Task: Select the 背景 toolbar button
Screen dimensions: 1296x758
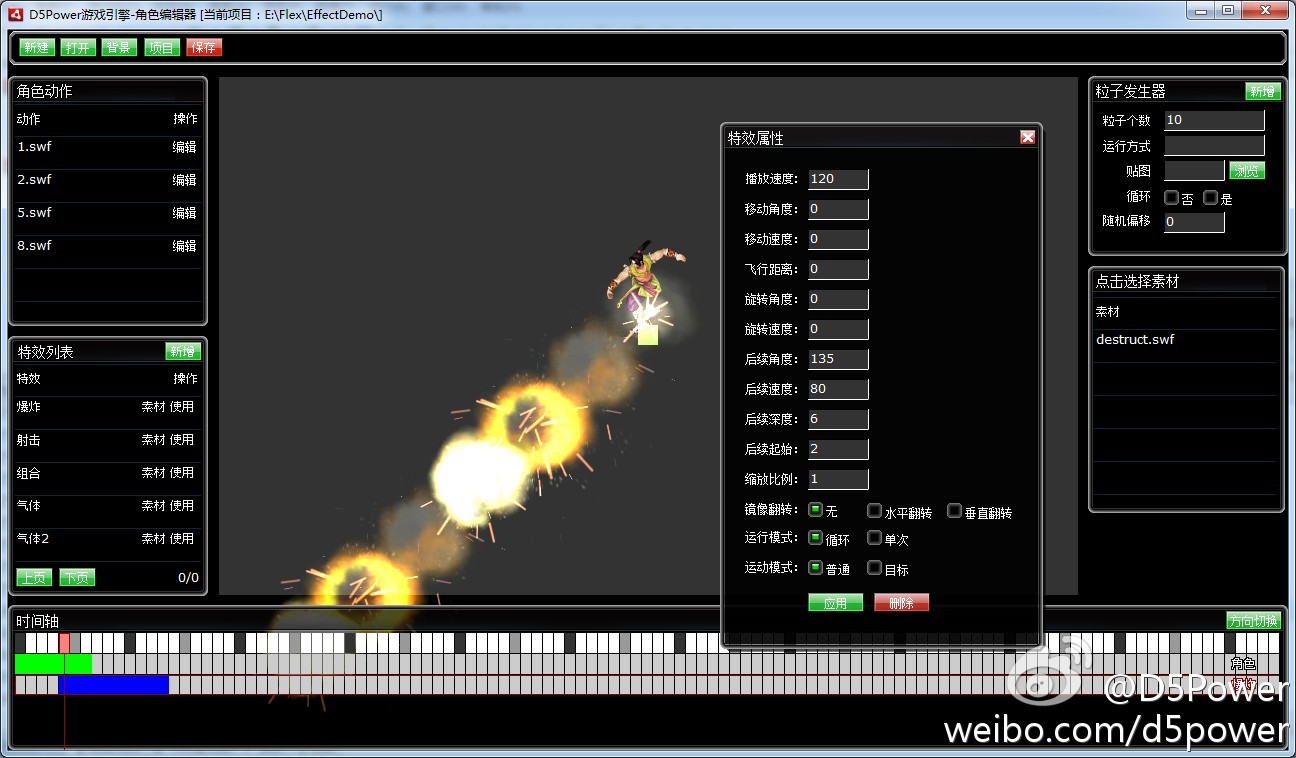Action: pyautogui.click(x=119, y=48)
